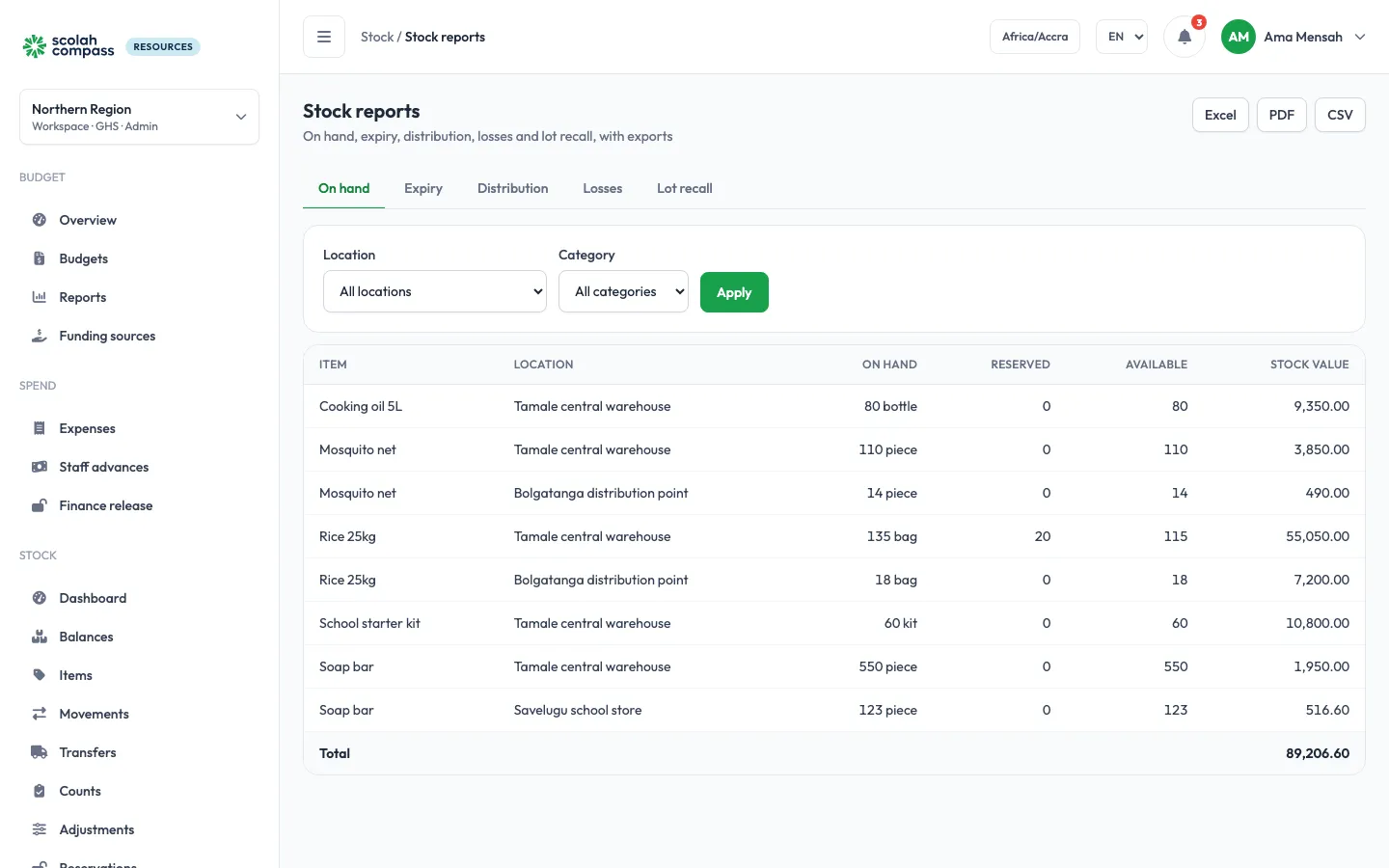Image resolution: width=1389 pixels, height=868 pixels.
Task: Click the STOCK VALUE column header
Action: coord(1310,365)
